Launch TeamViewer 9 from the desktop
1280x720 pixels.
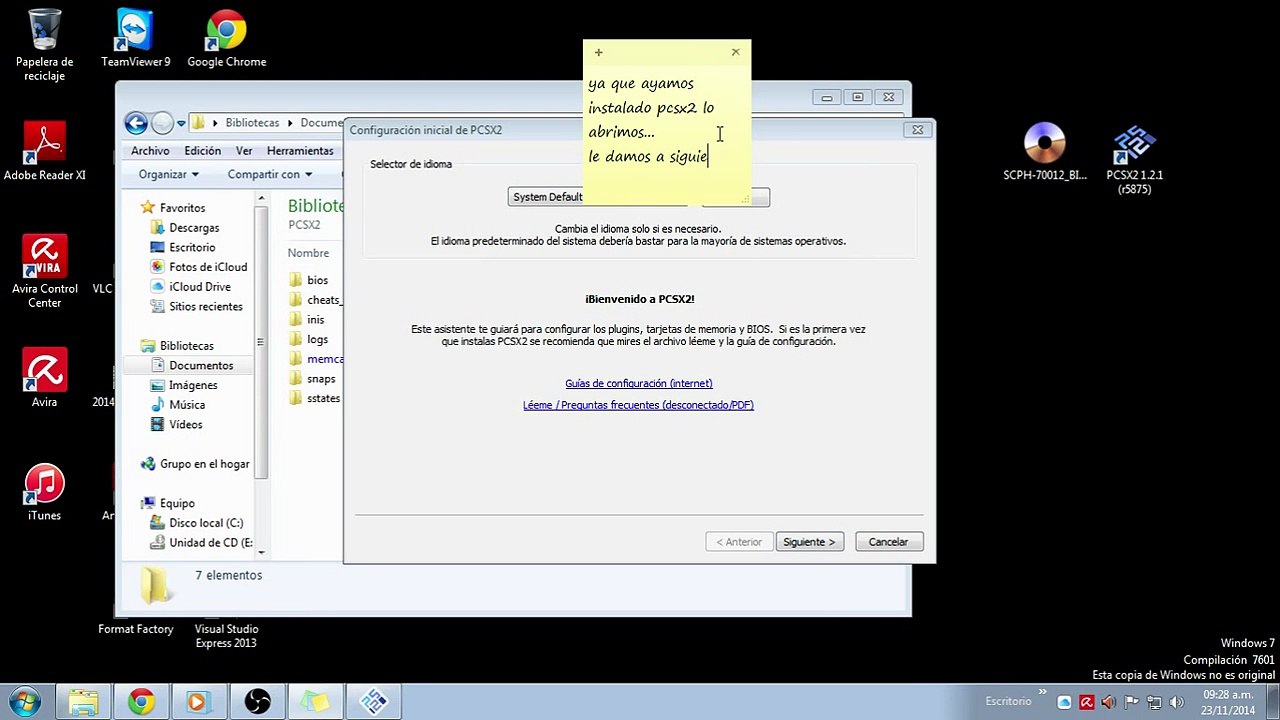pyautogui.click(x=135, y=38)
